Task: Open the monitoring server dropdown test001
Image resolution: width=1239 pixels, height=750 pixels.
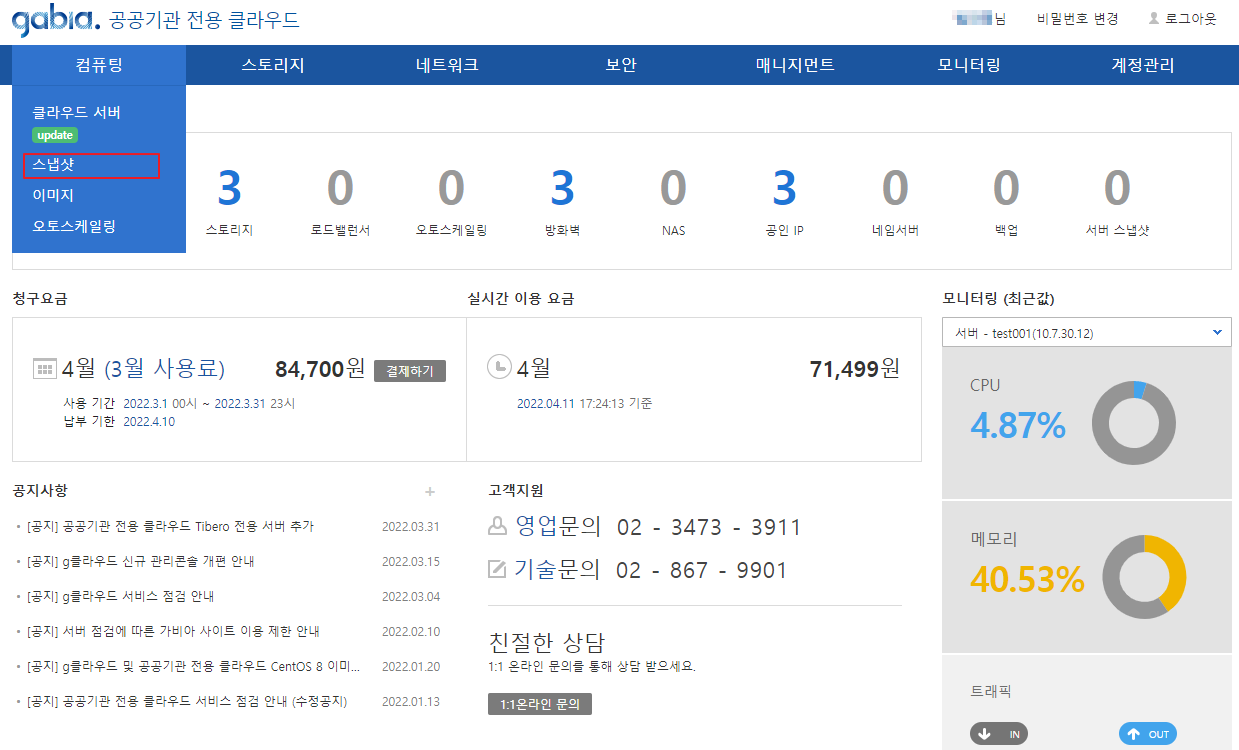Action: tap(1086, 332)
